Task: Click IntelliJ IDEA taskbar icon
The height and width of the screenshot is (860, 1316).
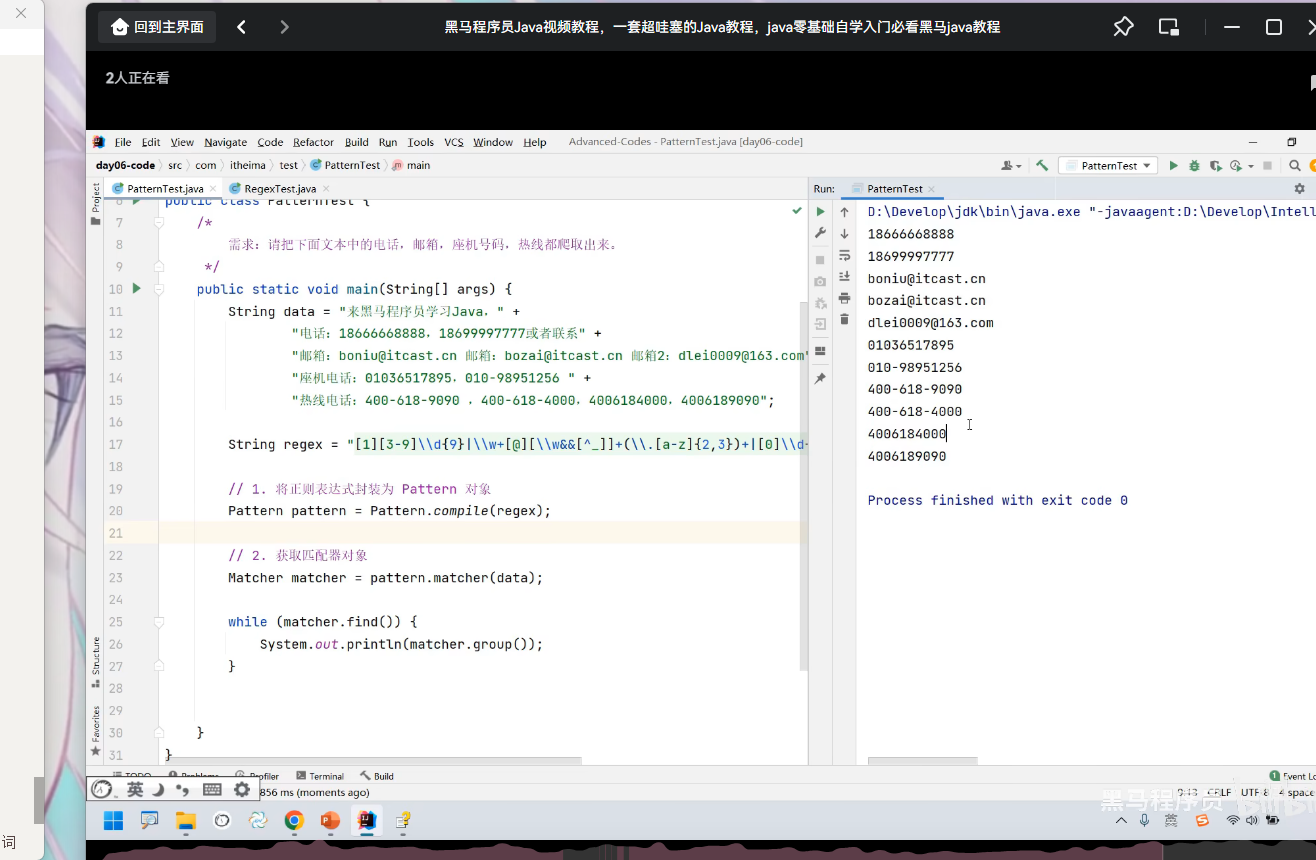Action: tap(367, 821)
